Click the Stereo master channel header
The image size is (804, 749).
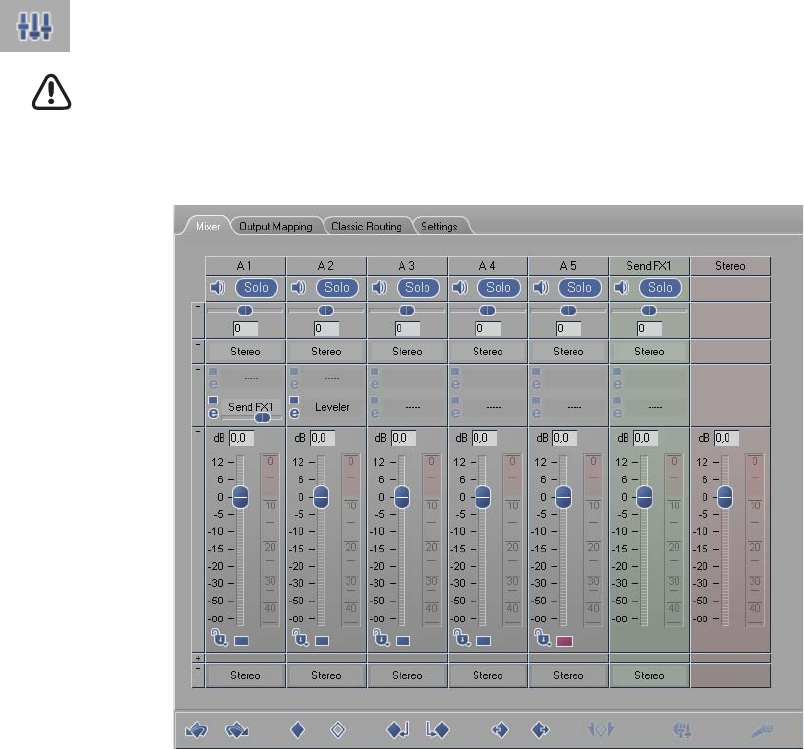click(x=730, y=266)
